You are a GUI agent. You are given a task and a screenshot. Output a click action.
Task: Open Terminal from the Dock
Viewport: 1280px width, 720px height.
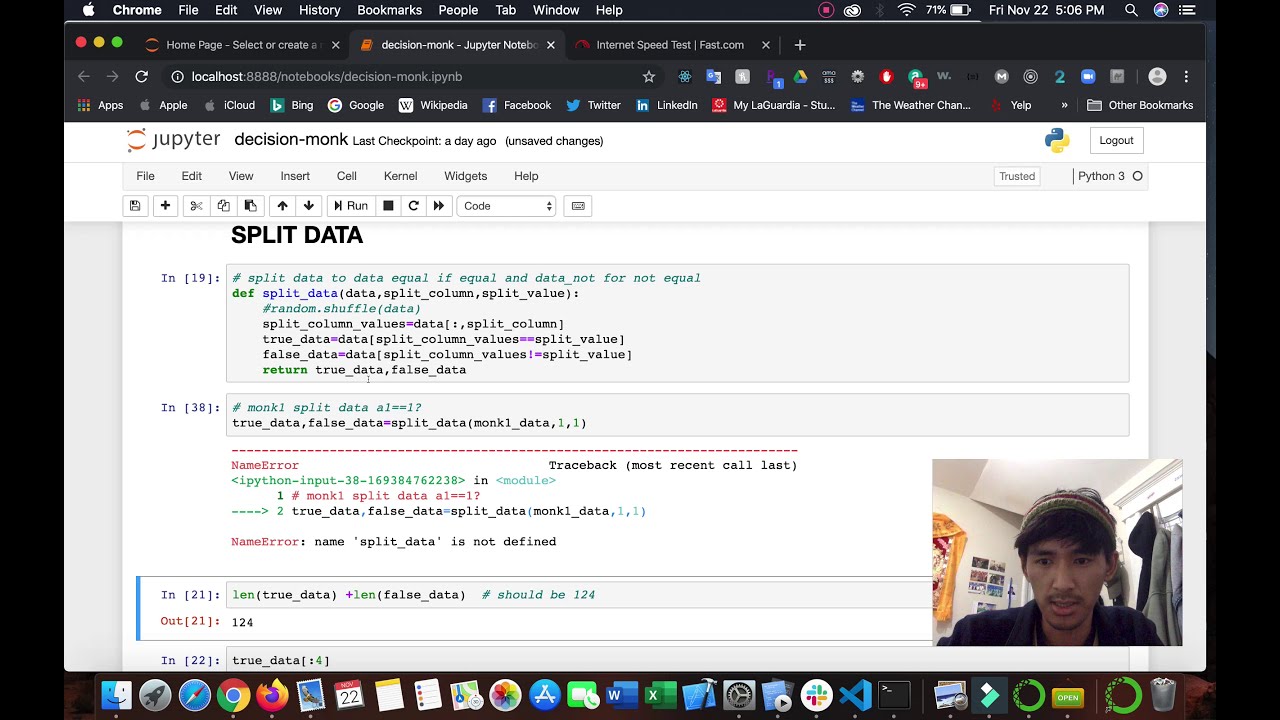[894, 695]
